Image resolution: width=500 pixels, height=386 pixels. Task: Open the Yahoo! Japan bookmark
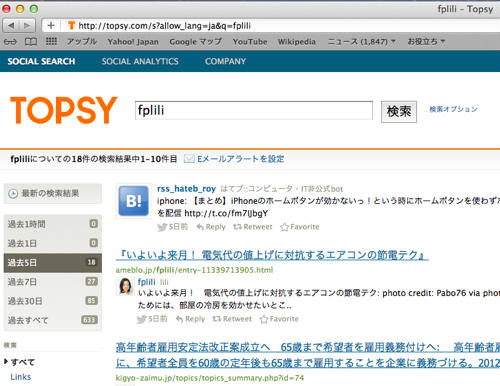coord(133,42)
